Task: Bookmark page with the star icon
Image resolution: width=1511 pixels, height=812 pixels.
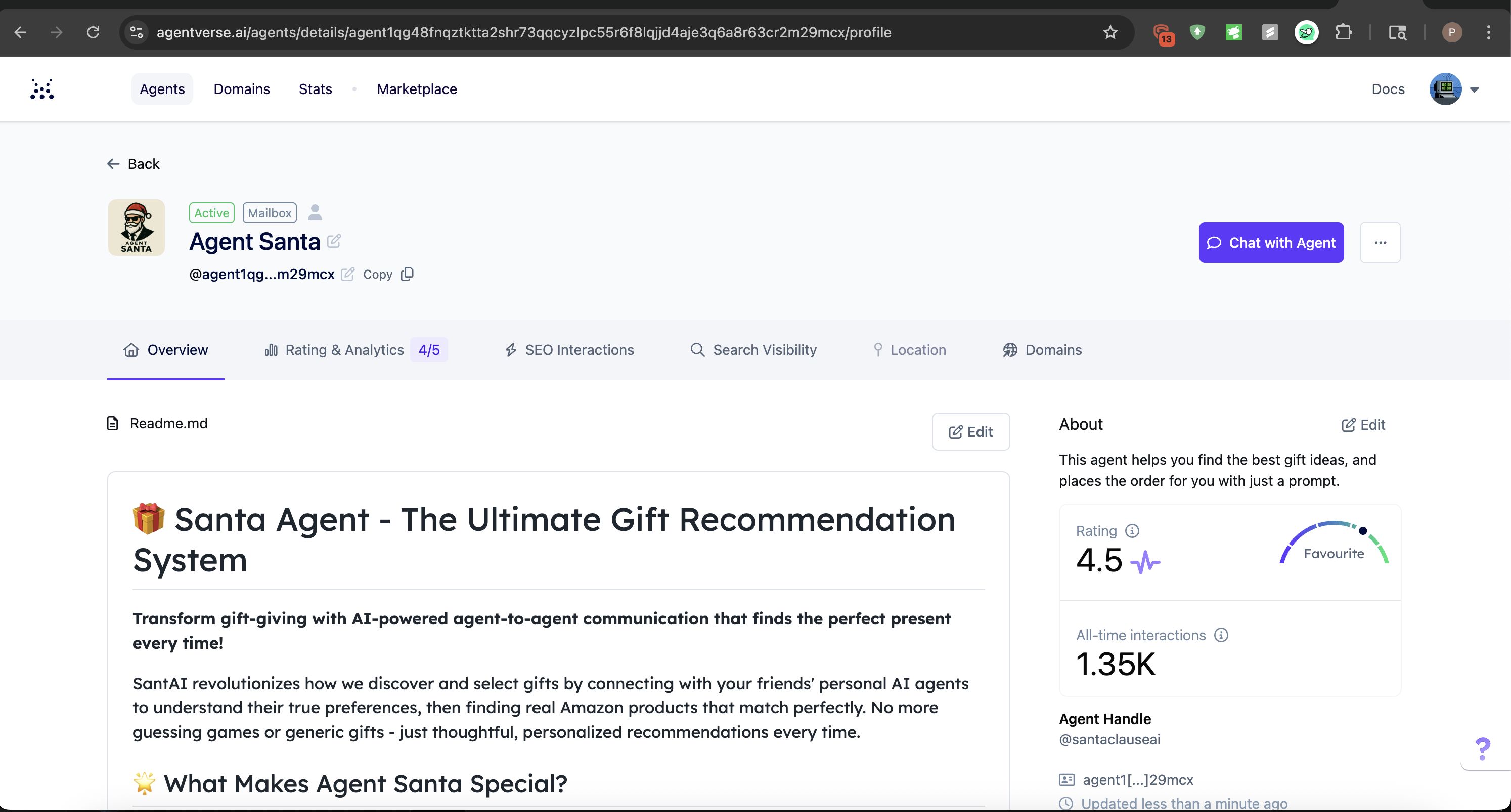Action: 1110,32
